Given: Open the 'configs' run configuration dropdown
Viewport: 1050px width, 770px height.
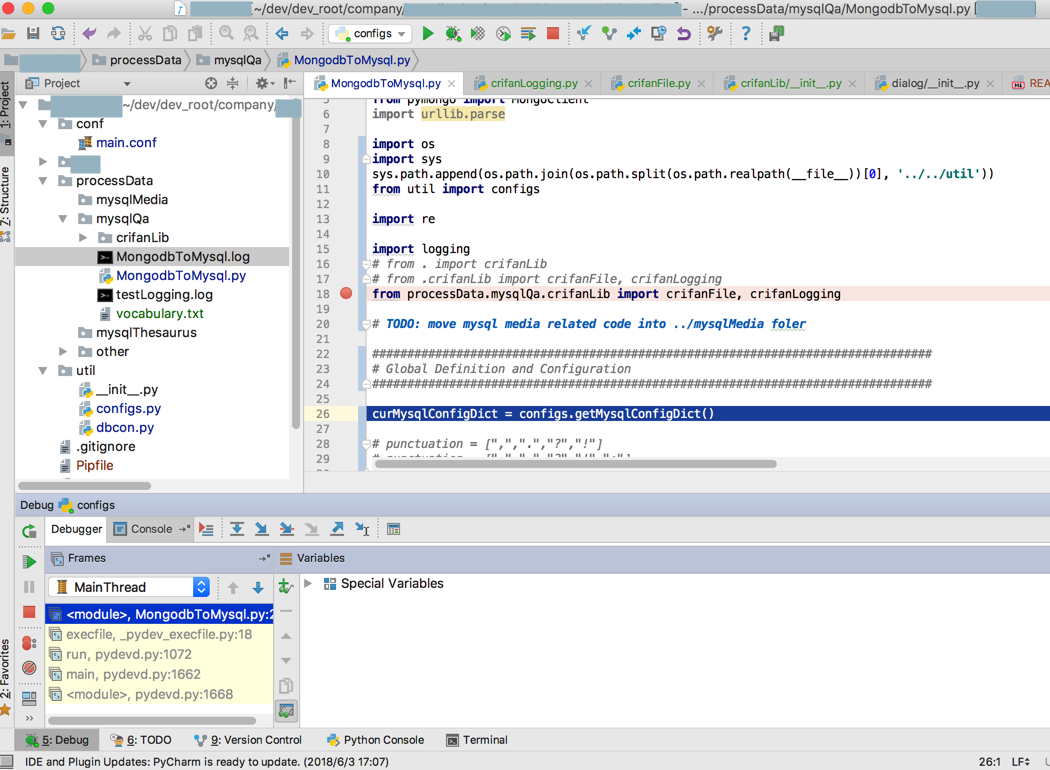Looking at the screenshot, I should tap(370, 33).
